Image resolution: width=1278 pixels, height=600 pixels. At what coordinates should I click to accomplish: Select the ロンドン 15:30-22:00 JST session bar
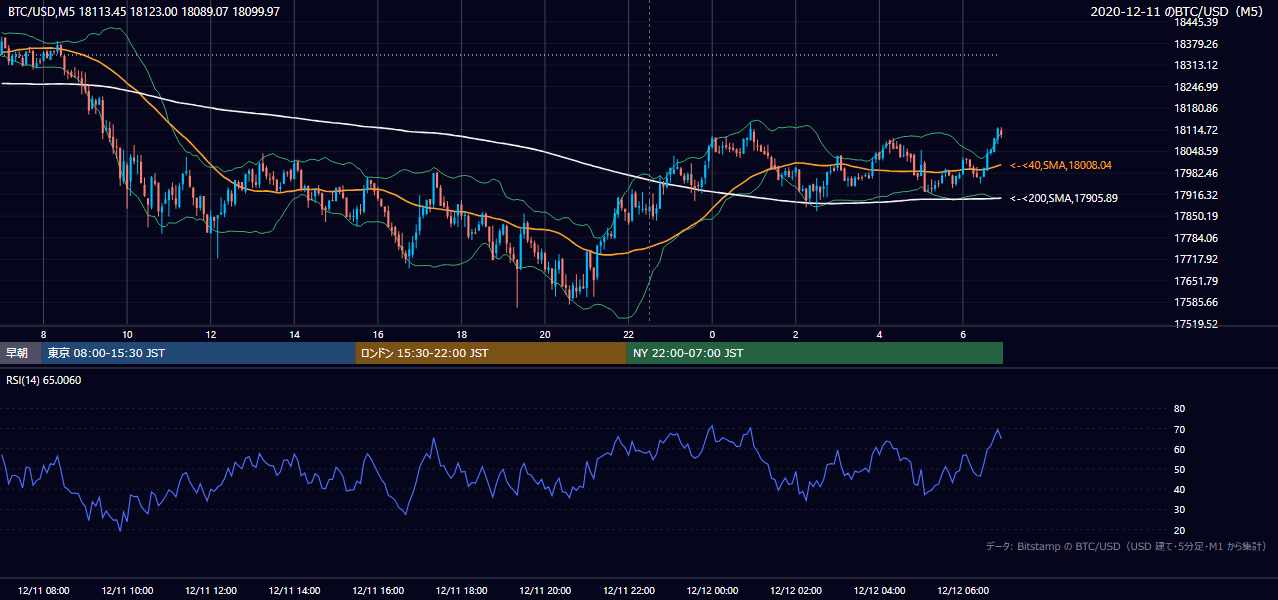[x=490, y=353]
